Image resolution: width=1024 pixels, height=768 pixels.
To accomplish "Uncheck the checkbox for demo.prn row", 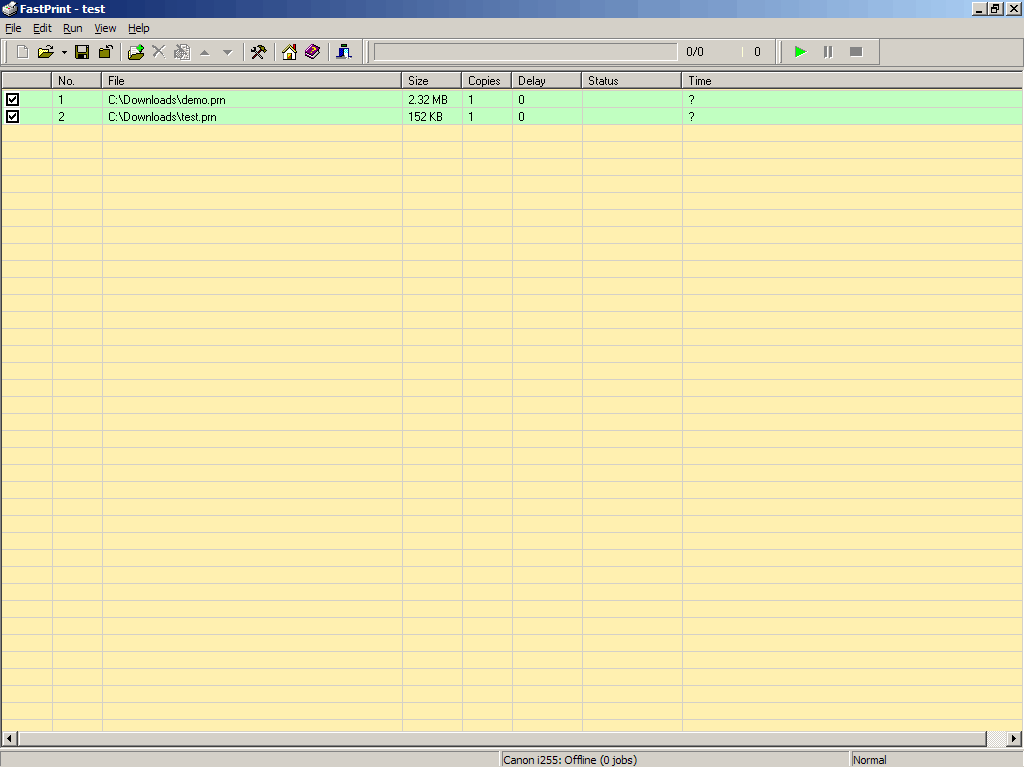I will [12, 100].
